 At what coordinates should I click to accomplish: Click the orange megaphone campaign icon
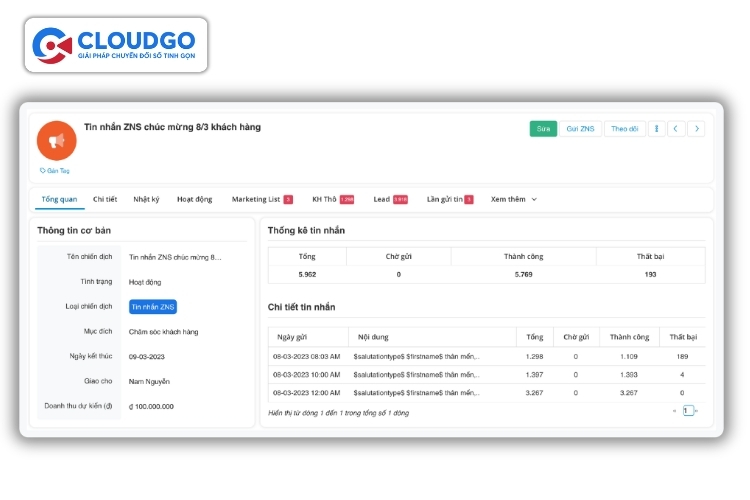click(57, 141)
